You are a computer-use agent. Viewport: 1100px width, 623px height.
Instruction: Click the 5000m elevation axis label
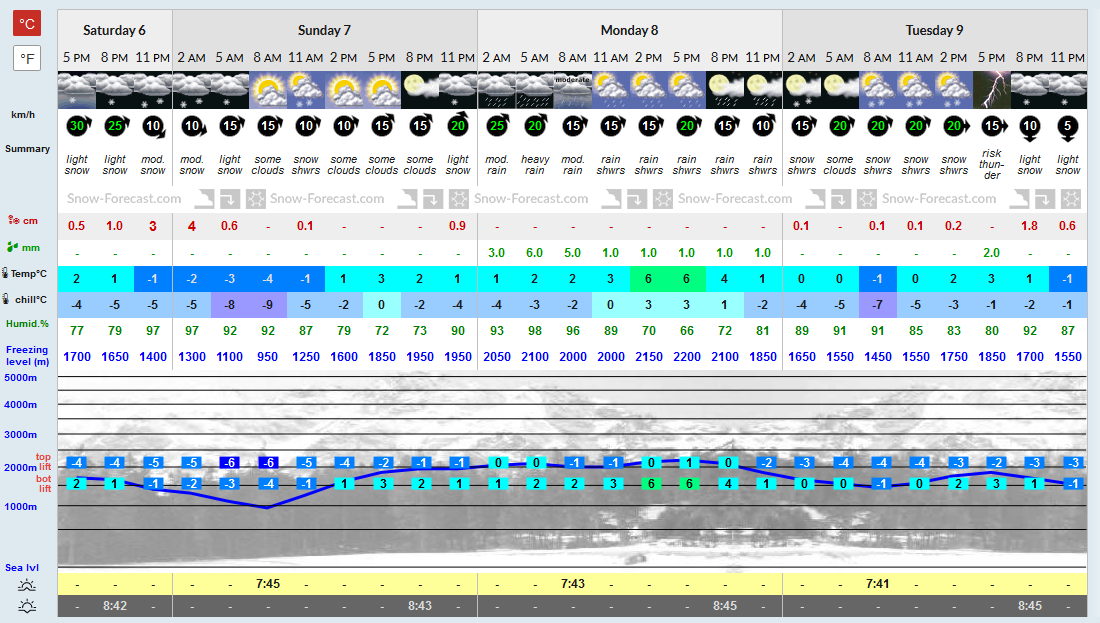(x=20, y=377)
